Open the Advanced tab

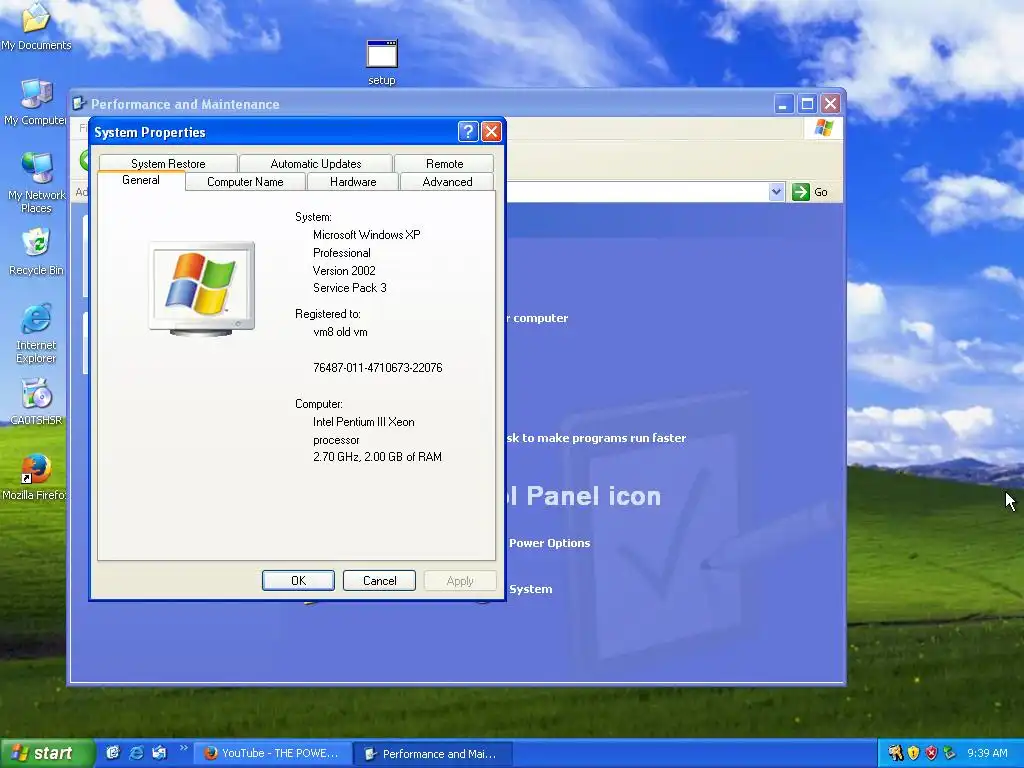click(x=447, y=182)
